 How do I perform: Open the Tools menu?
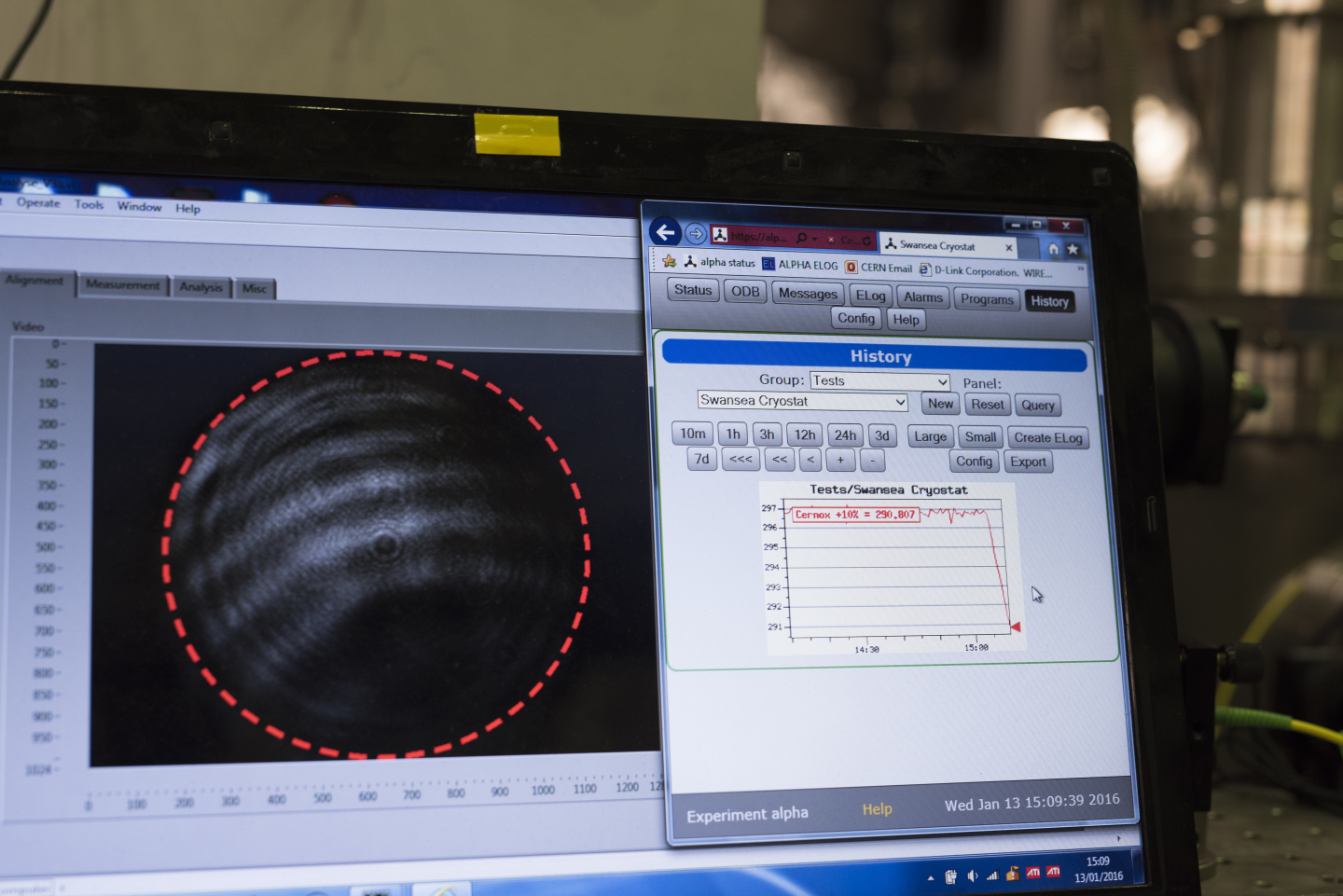(89, 204)
